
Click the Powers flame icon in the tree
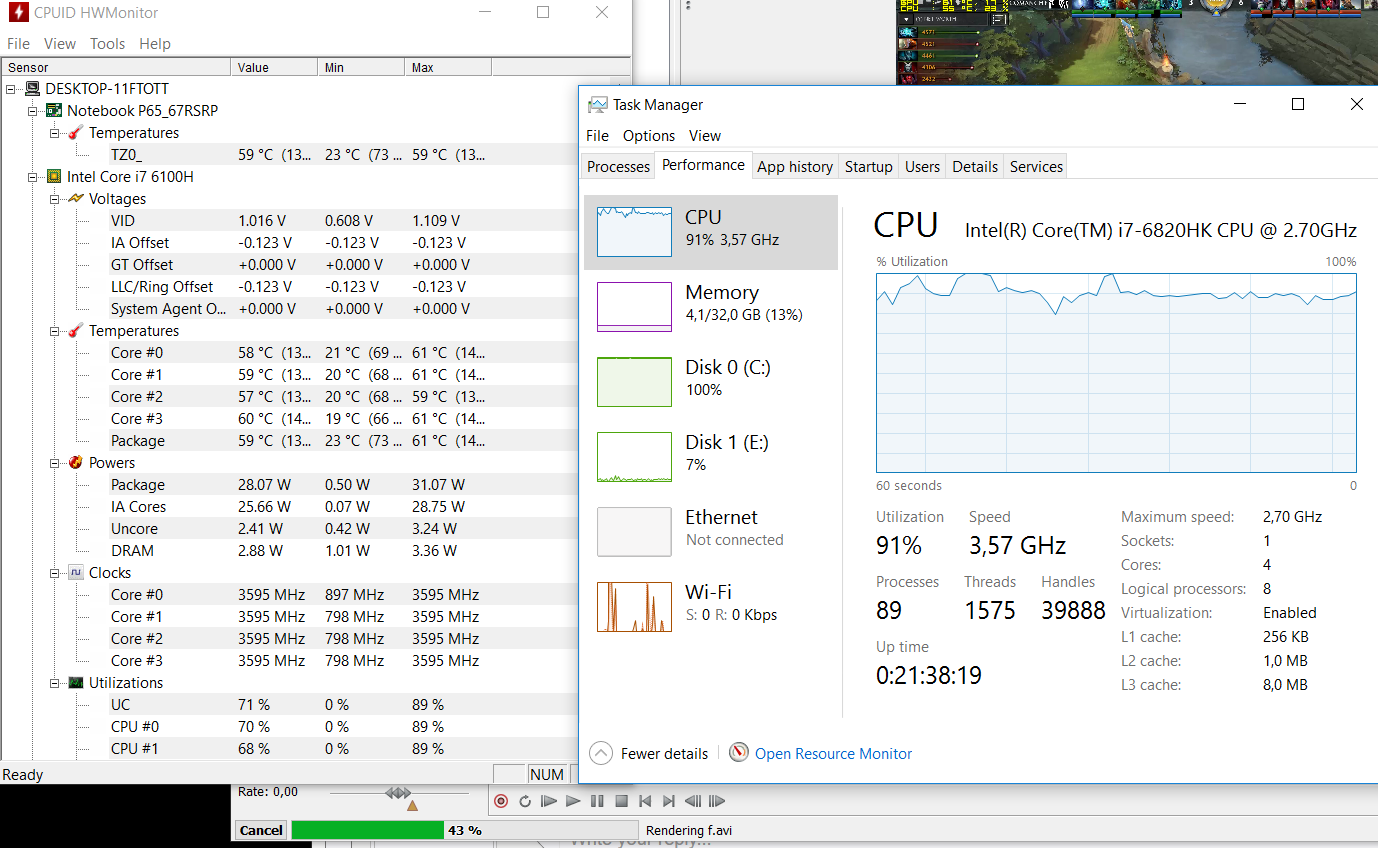pyautogui.click(x=76, y=463)
